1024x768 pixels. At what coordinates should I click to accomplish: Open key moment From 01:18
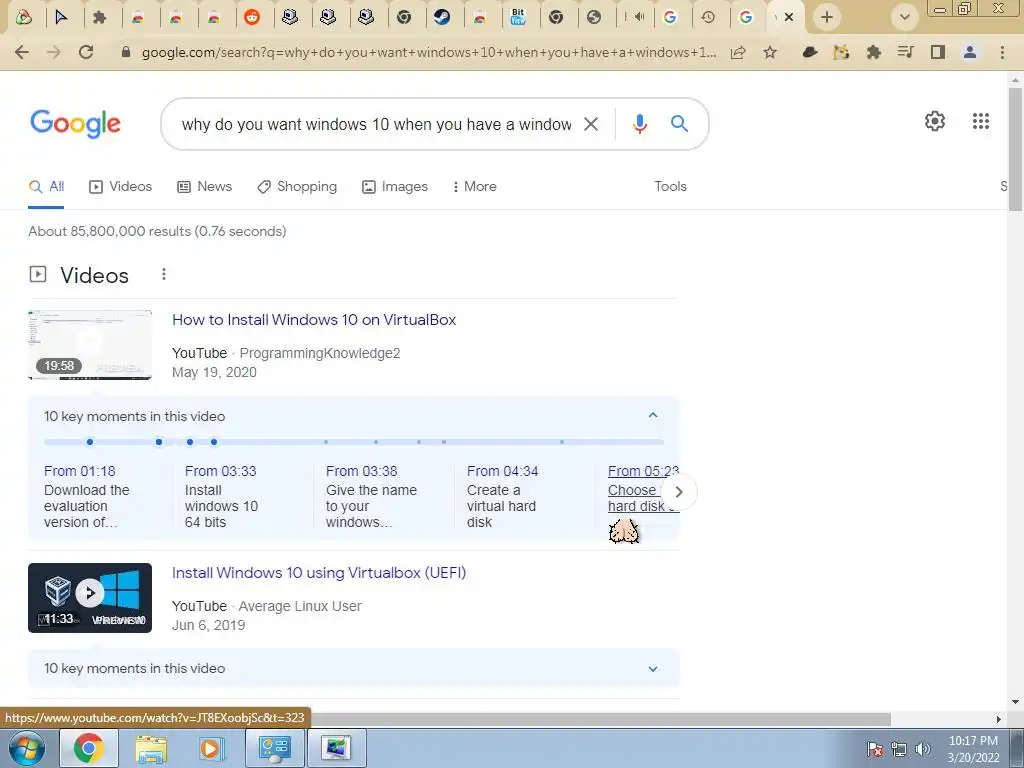[x=86, y=496]
